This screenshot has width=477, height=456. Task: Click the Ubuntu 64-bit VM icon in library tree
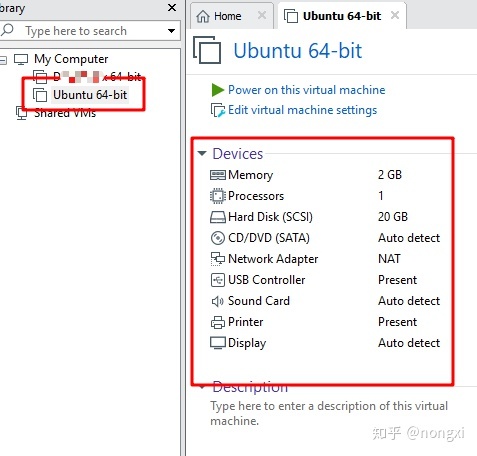[40, 95]
